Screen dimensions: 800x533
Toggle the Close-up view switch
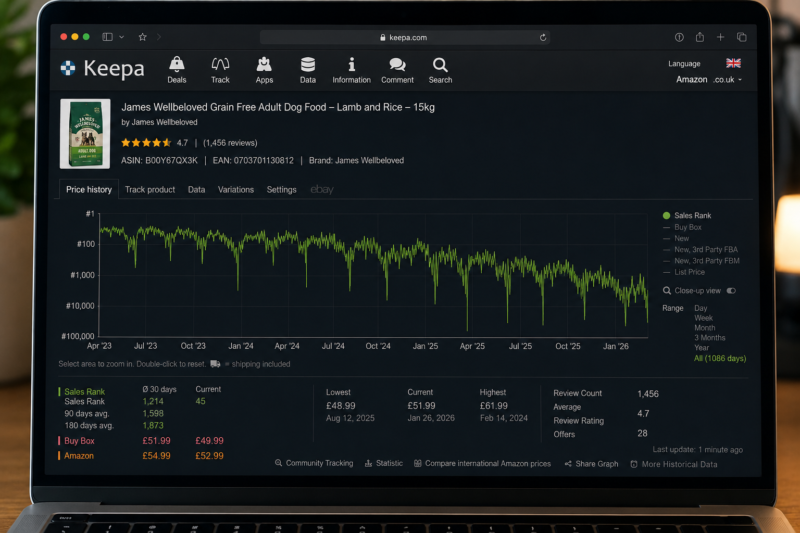tap(731, 291)
